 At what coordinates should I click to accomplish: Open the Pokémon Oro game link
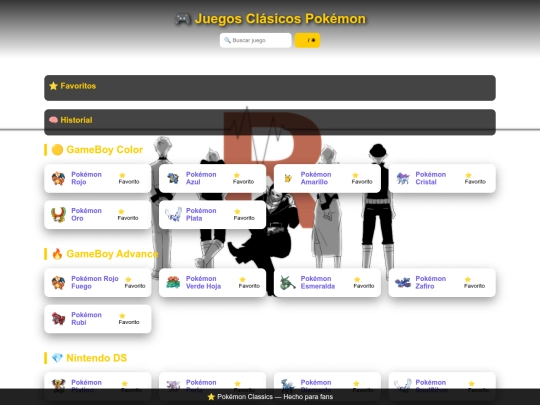pos(86,215)
